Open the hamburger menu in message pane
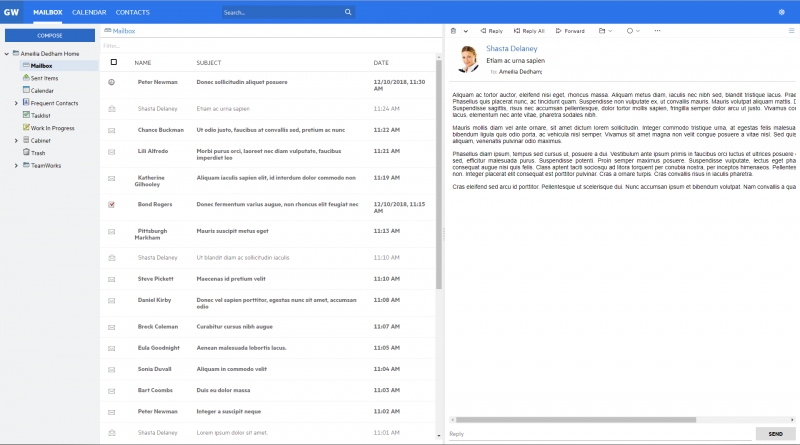 click(x=792, y=31)
